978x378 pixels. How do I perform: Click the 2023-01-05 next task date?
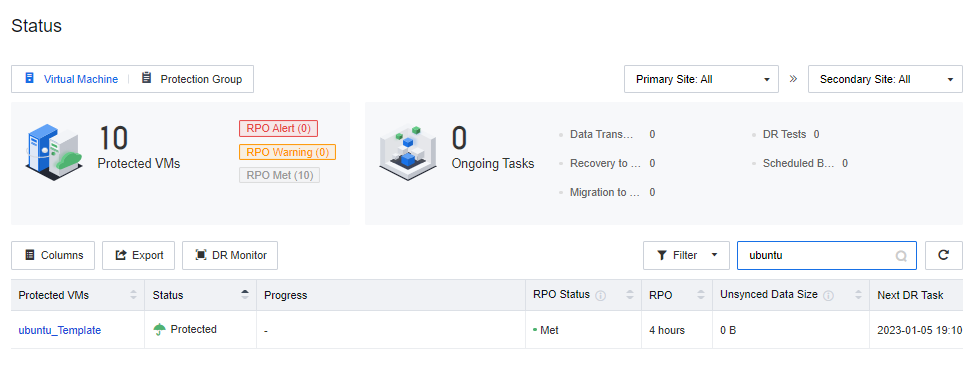tap(920, 330)
